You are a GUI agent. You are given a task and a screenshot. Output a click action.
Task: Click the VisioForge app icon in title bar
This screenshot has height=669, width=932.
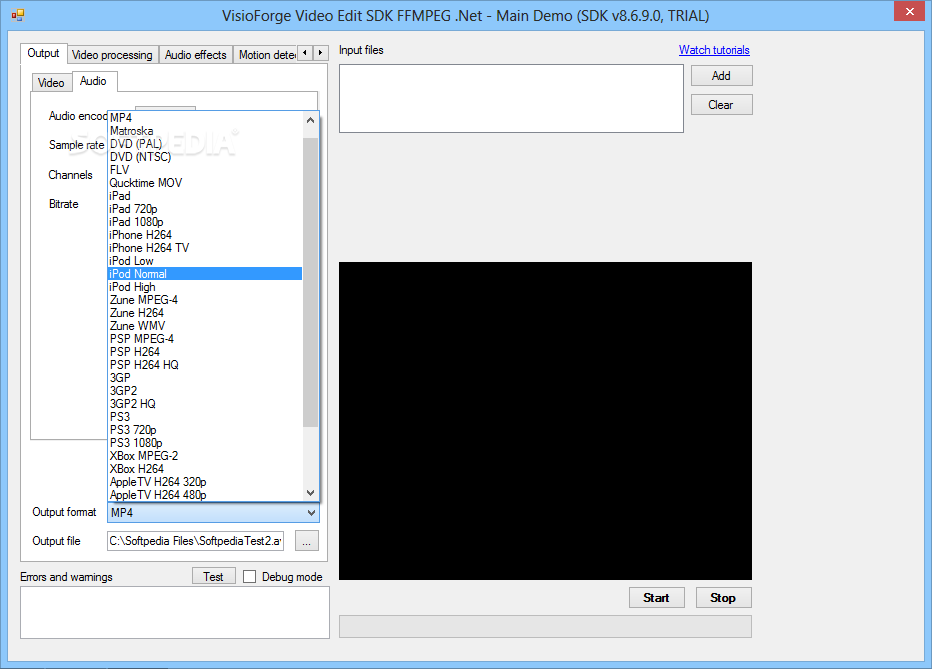[x=18, y=15]
